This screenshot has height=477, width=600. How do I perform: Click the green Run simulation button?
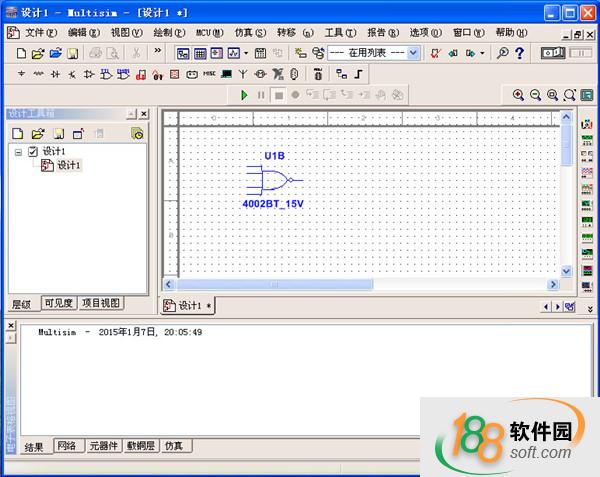coord(244,95)
